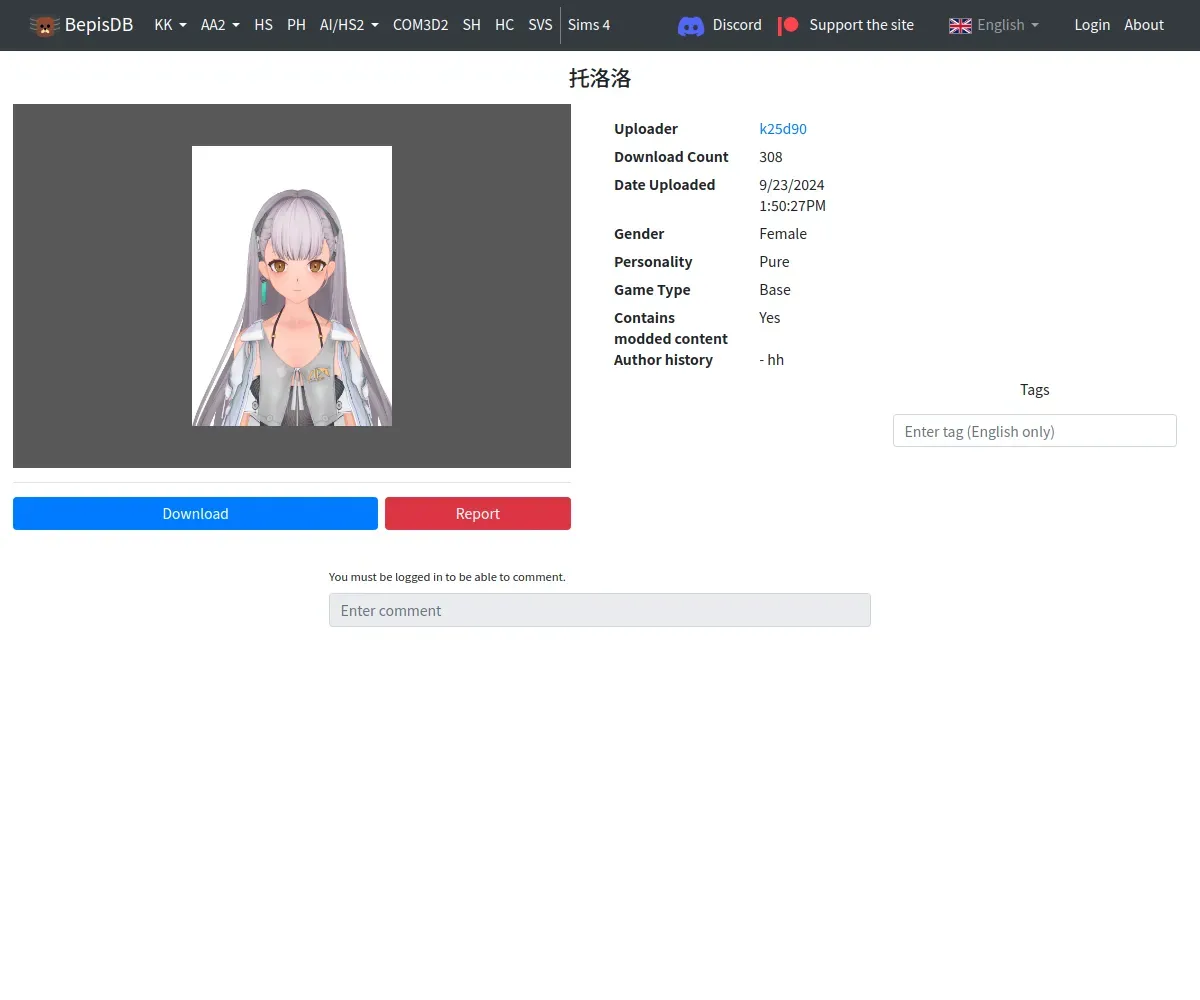1200x1000 pixels.
Task: Expand the AI/HS2 dropdown menu
Action: [x=349, y=25]
